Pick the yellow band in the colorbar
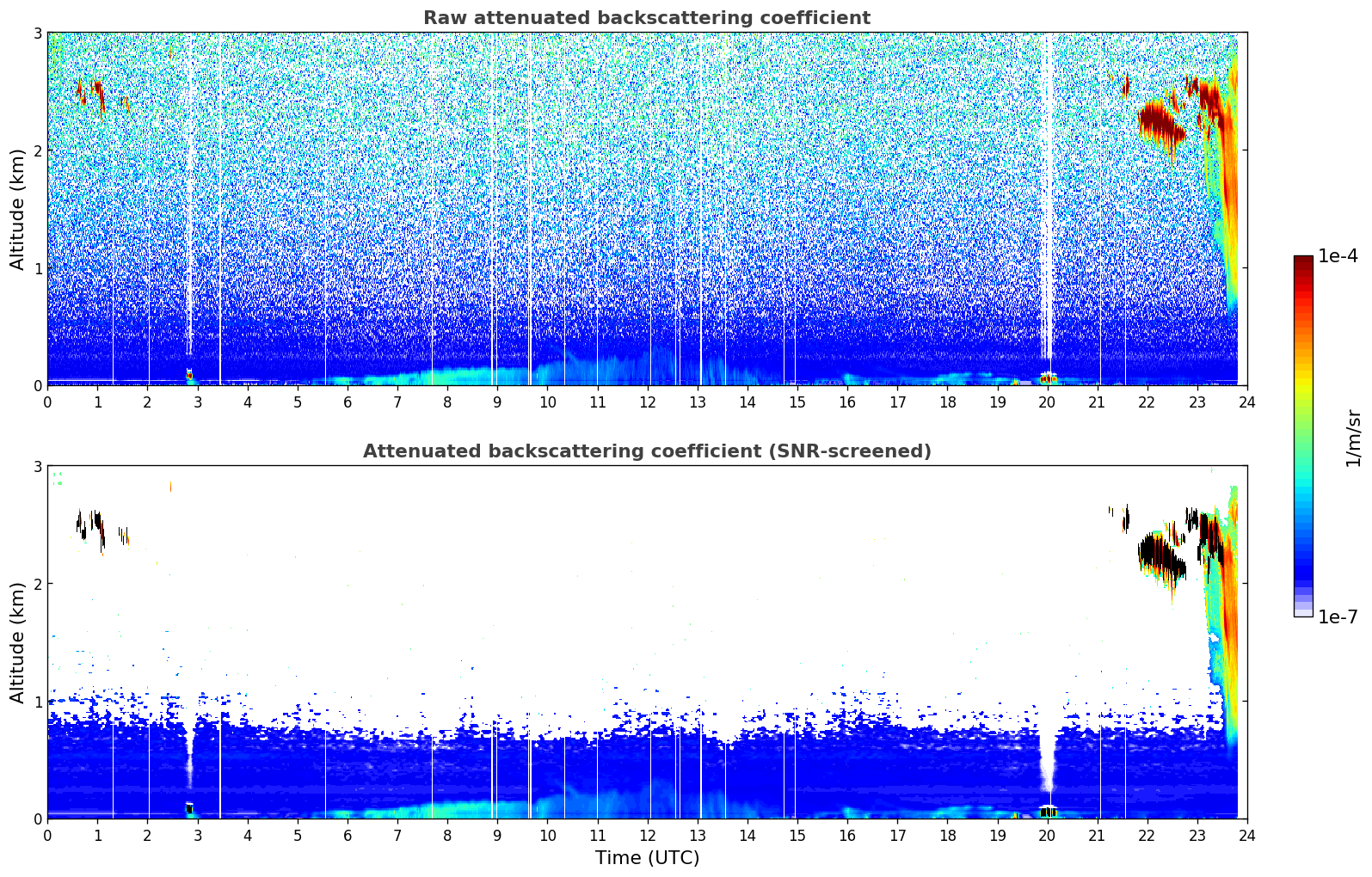This screenshot has width=1372, height=877. point(1303,387)
